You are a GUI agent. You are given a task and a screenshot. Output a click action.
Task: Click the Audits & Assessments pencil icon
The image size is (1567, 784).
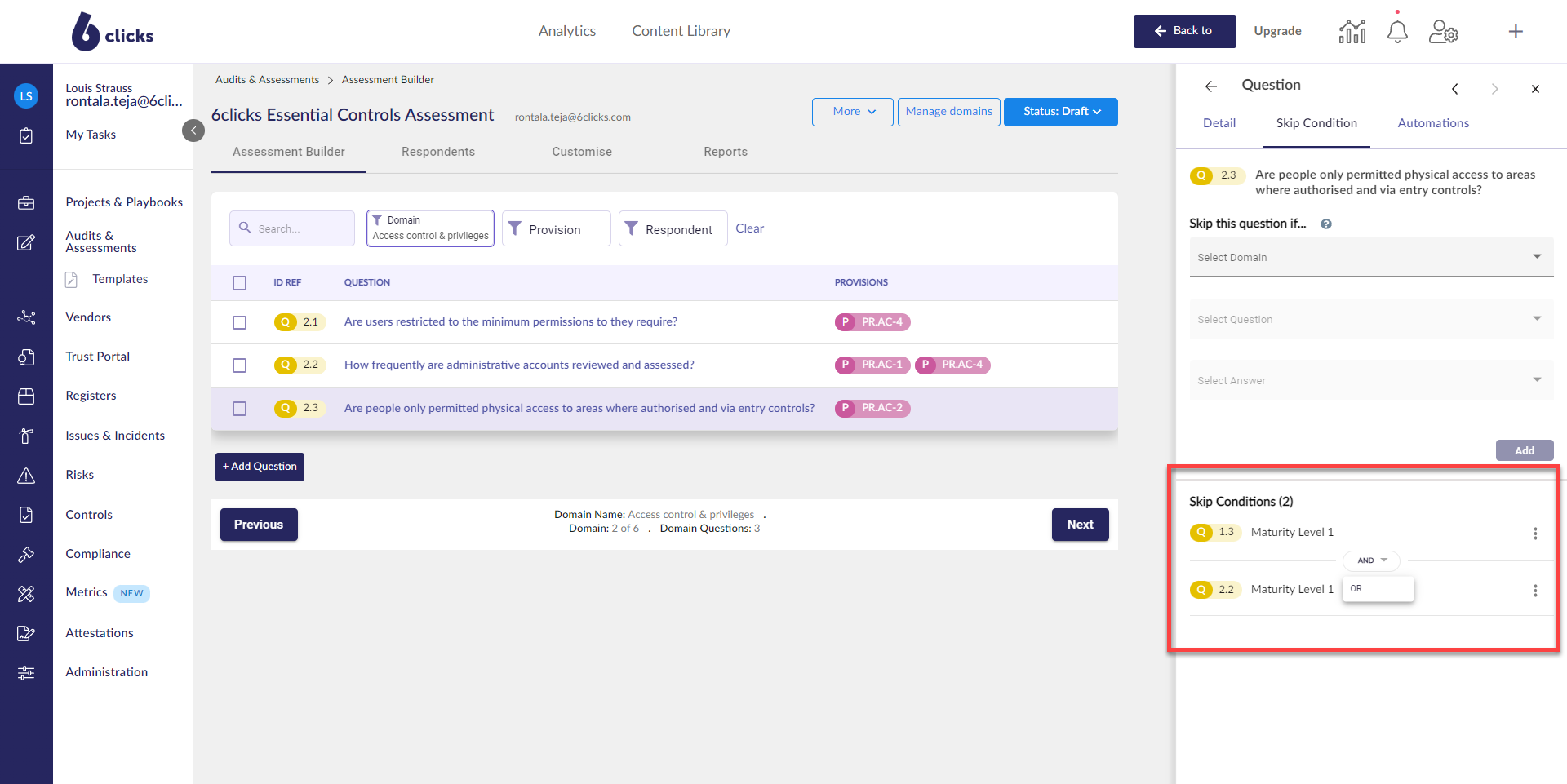pos(26,242)
